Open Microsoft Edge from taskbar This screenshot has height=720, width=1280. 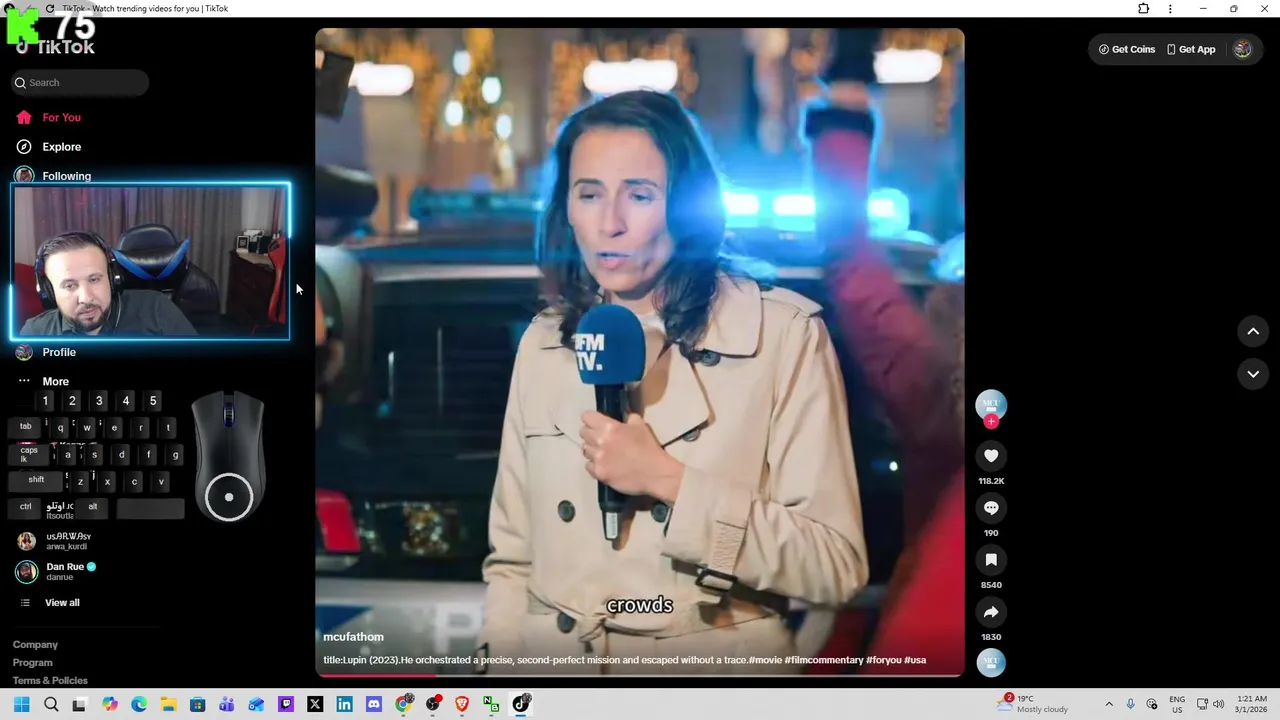(x=139, y=704)
